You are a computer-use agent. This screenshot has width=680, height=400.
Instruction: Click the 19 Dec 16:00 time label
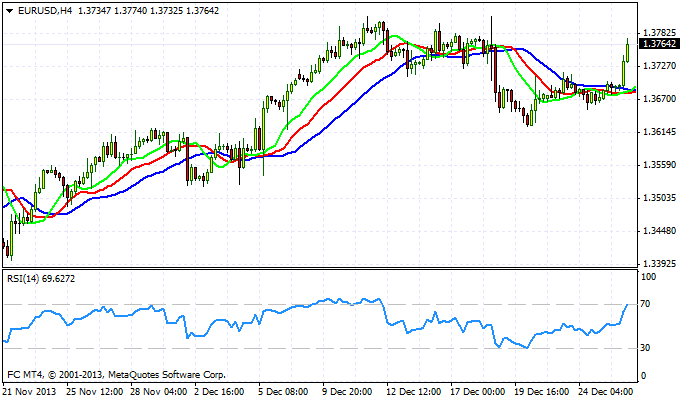click(x=542, y=392)
